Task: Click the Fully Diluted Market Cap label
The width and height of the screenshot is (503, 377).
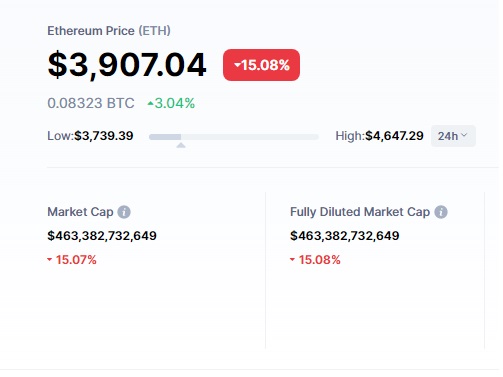Action: [x=360, y=212]
